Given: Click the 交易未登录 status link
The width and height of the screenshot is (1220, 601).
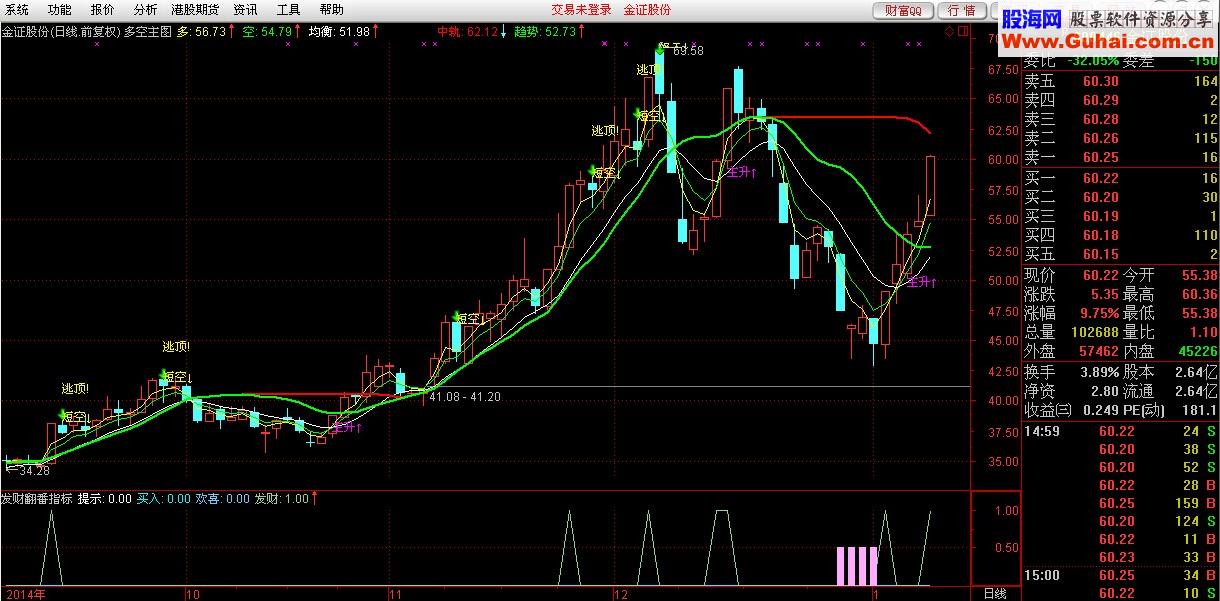Looking at the screenshot, I should point(581,9).
